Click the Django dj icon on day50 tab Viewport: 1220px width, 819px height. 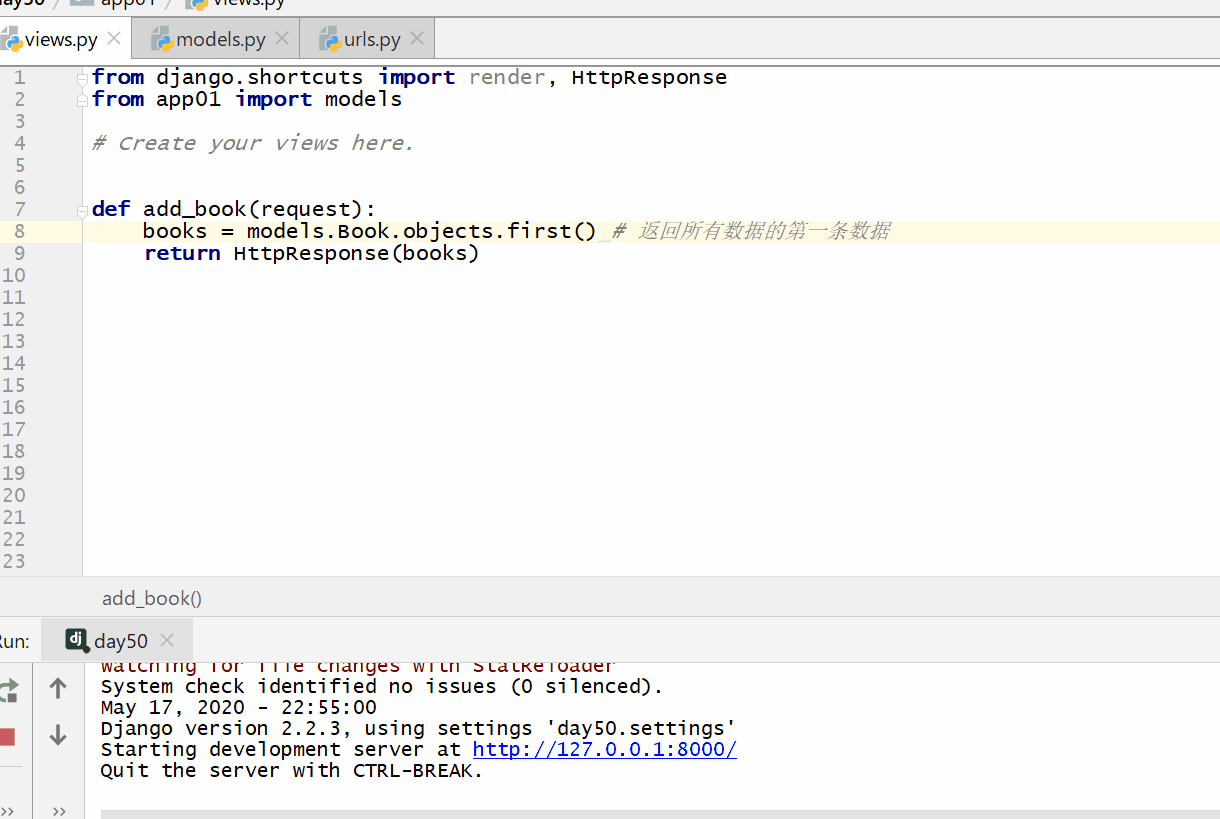77,640
